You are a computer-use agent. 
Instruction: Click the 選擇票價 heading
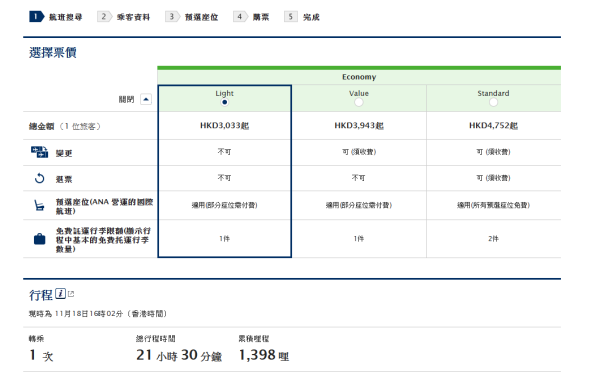pyautogui.click(x=53, y=52)
